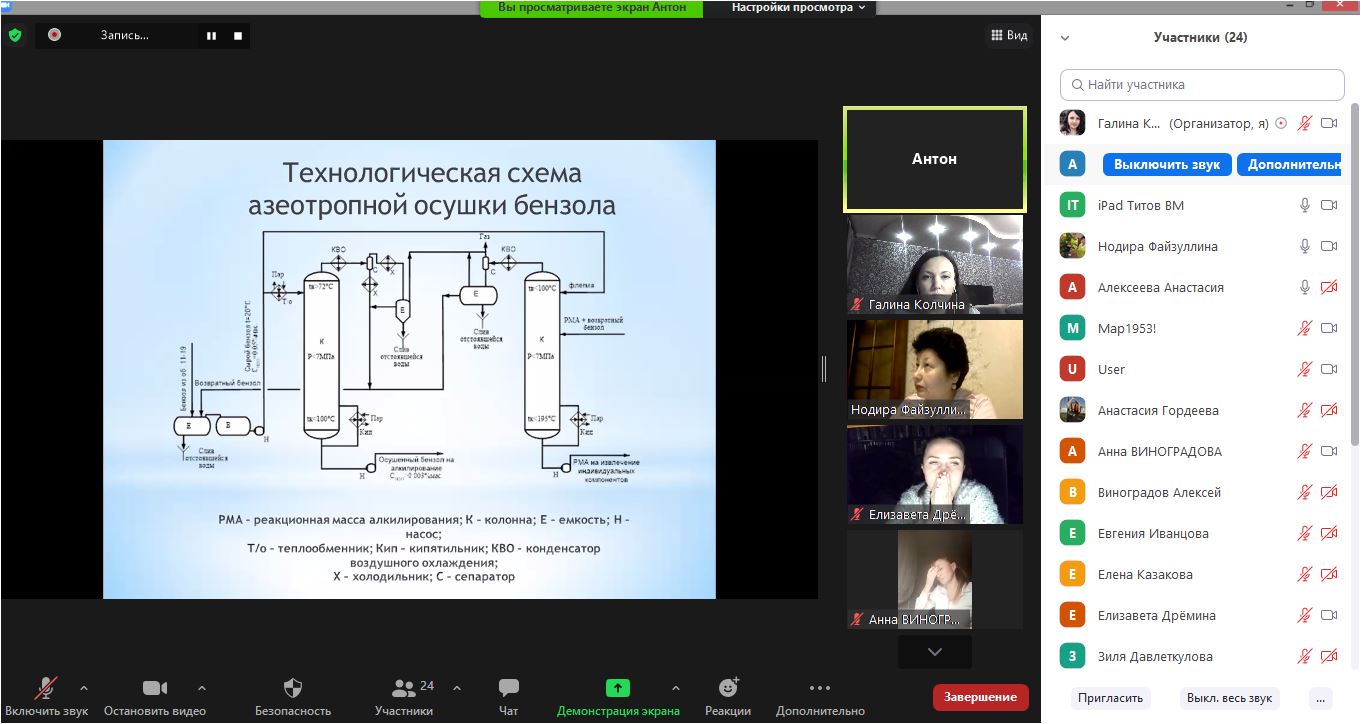Unmute microphone with Включить звук

pos(45,688)
